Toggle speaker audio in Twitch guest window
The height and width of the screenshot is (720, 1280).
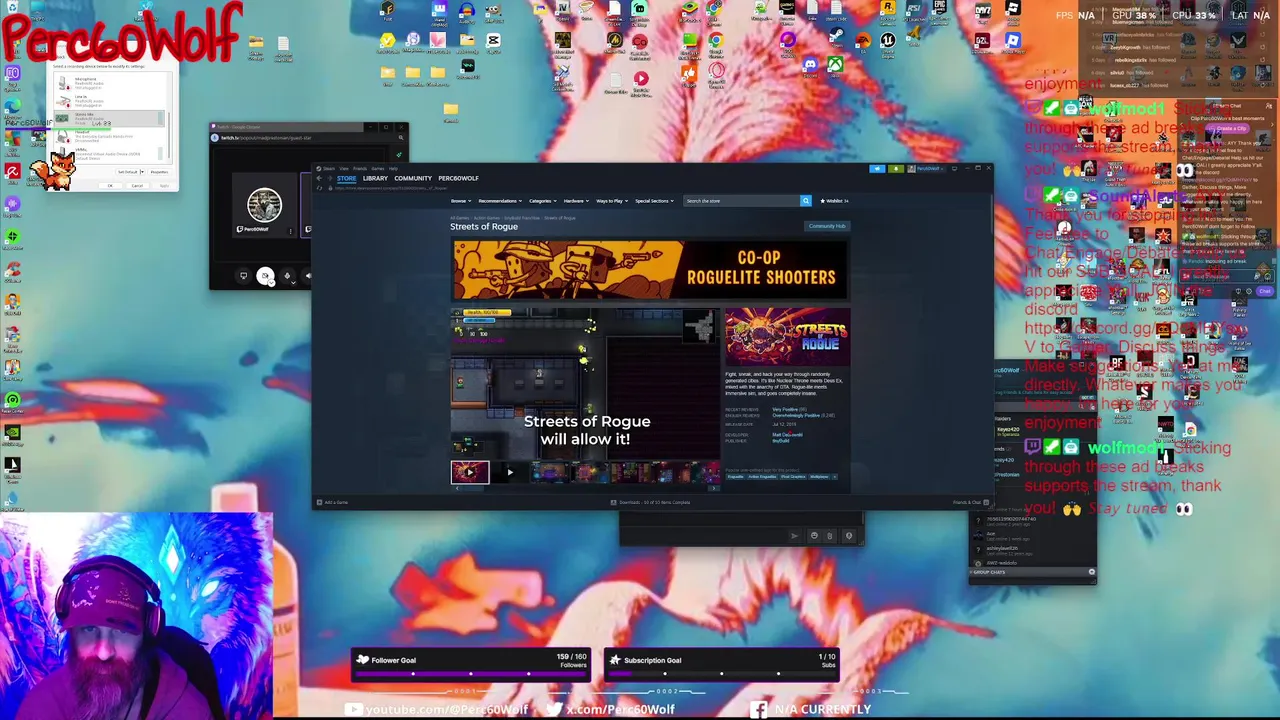pos(308,276)
